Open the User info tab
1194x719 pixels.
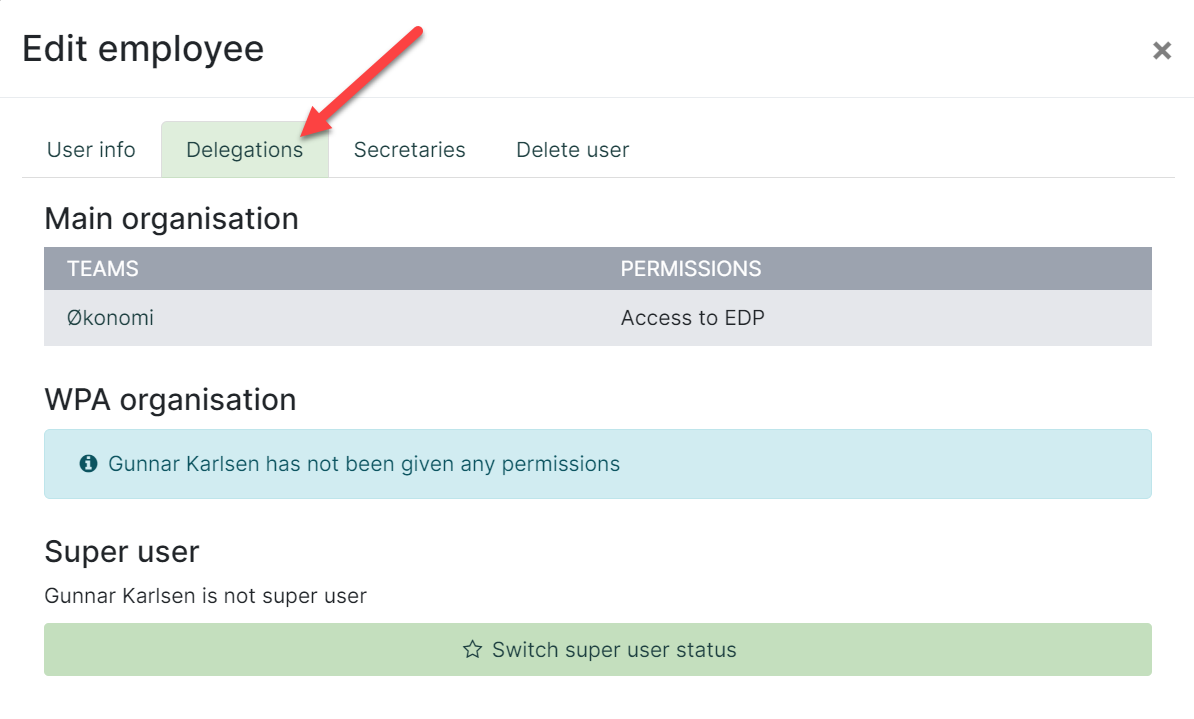click(x=91, y=149)
